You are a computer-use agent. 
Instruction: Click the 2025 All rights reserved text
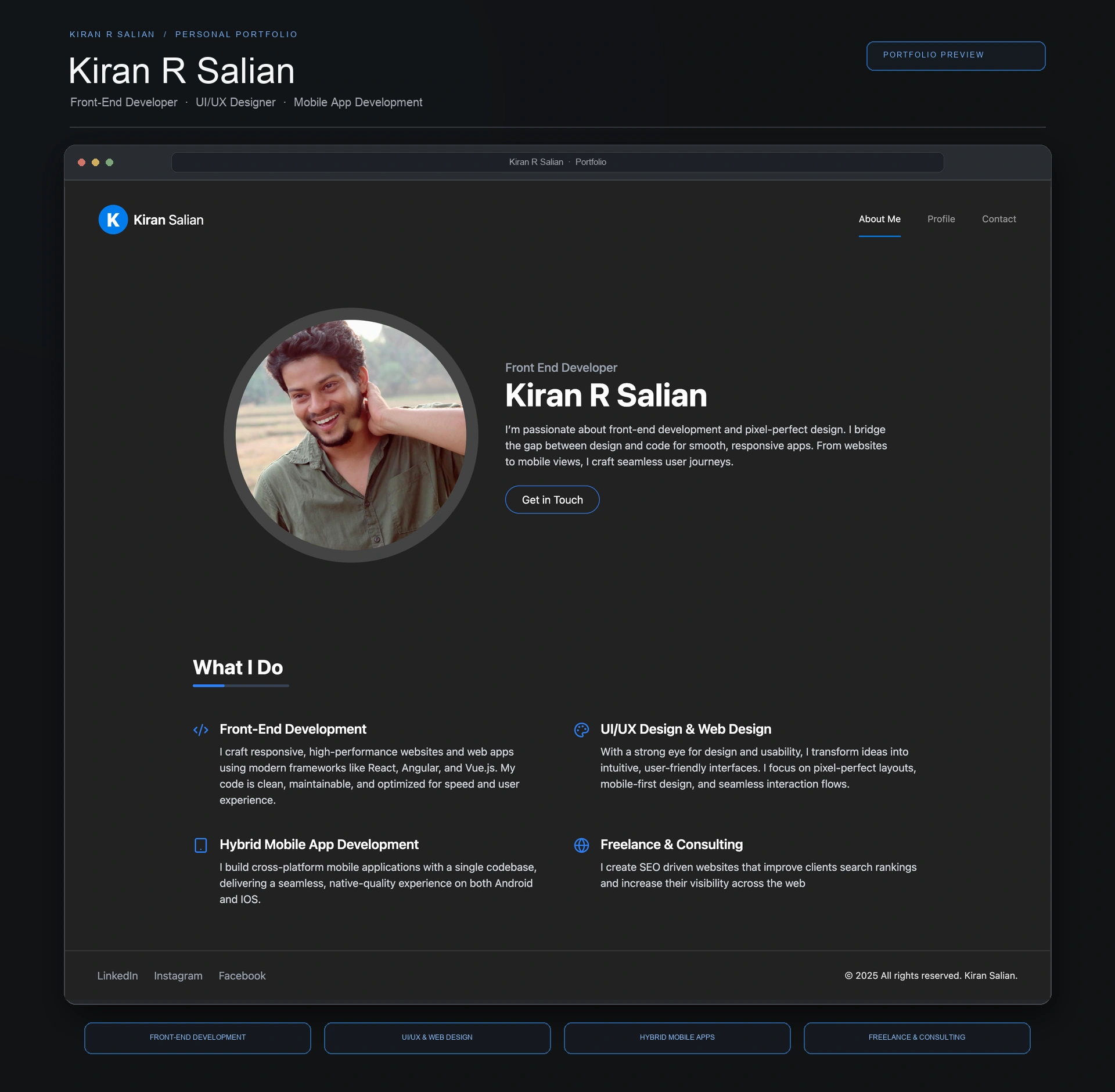931,976
